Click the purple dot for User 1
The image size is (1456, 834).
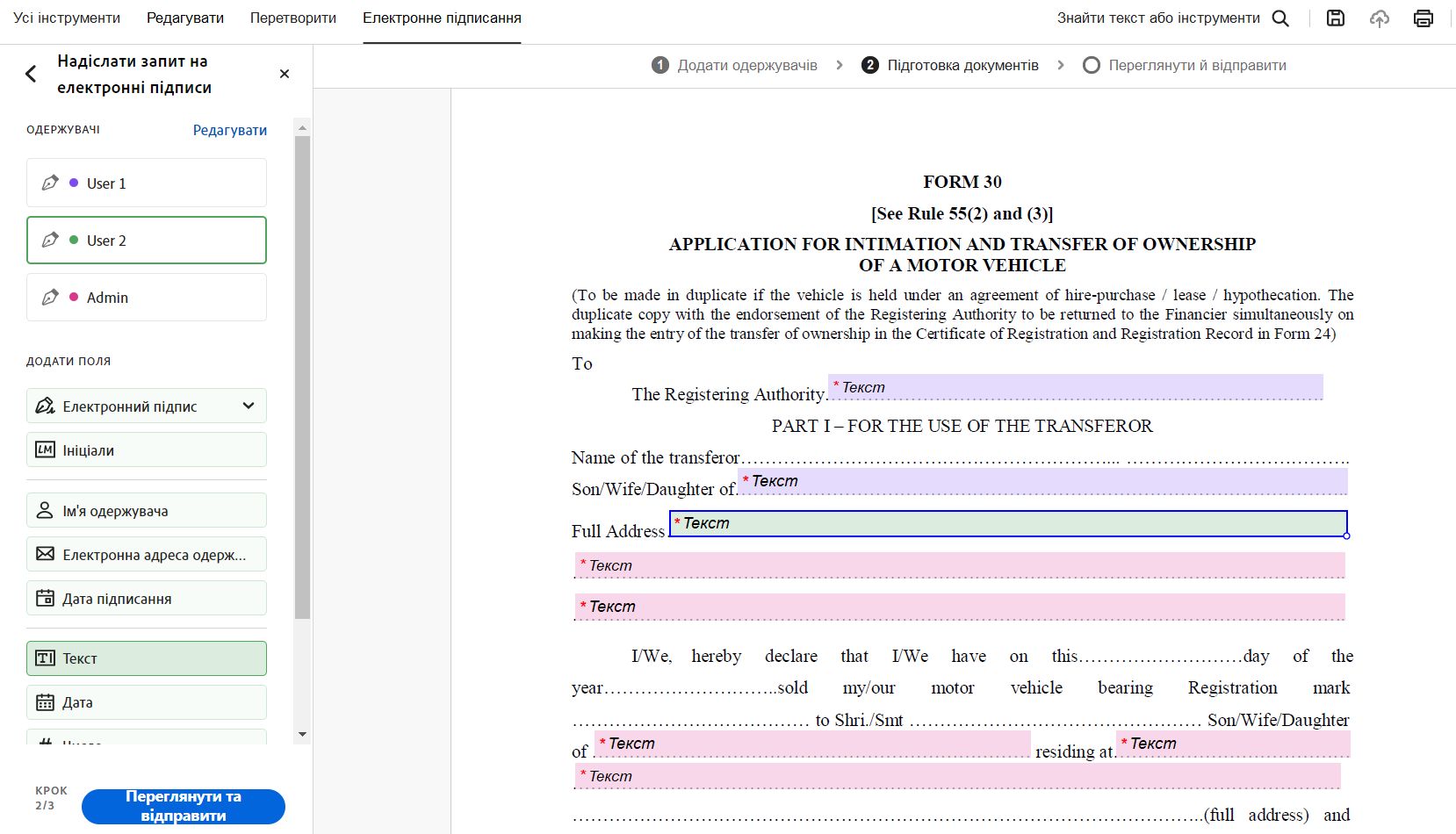tap(74, 183)
